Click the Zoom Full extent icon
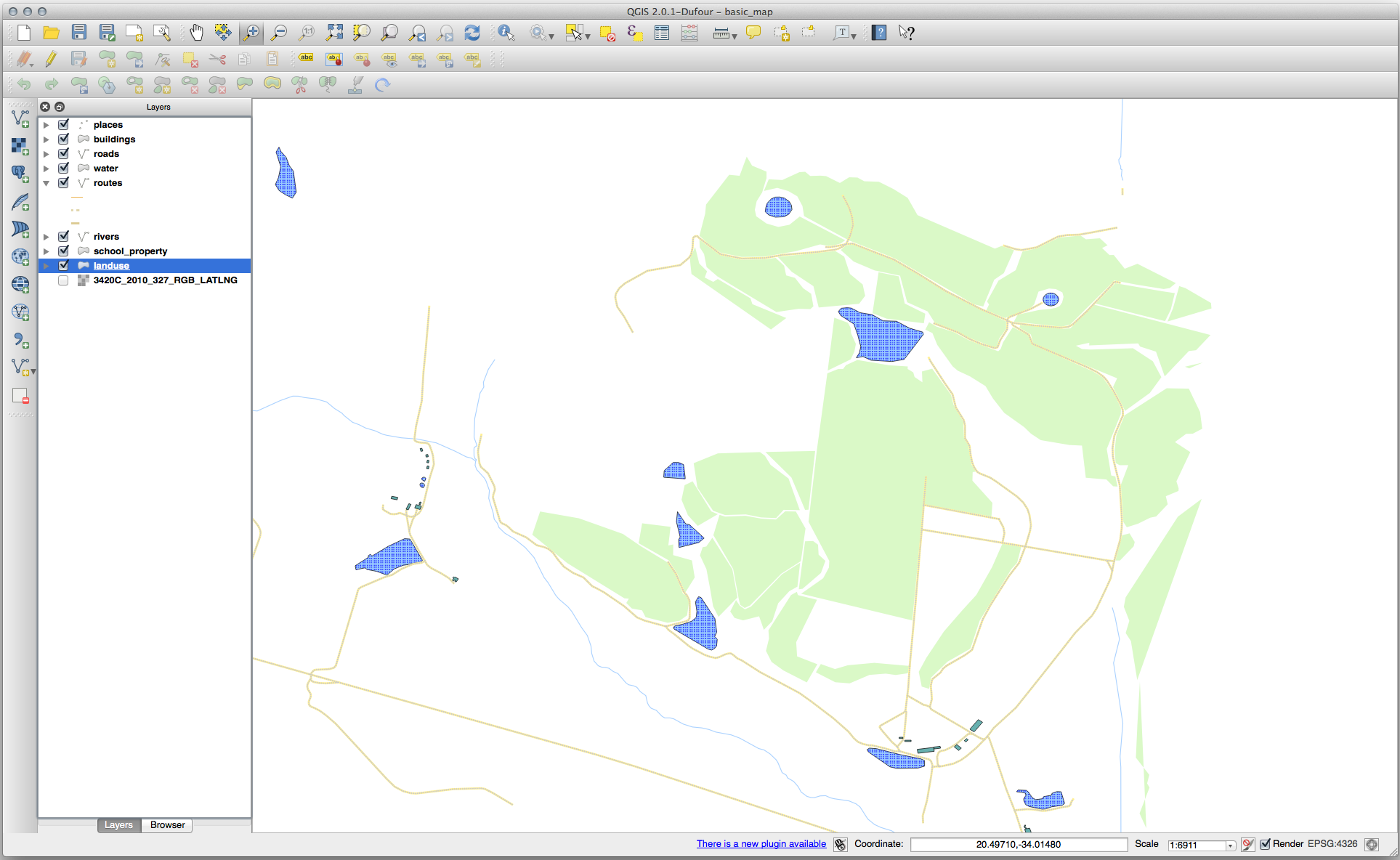Screen dimensions: 1400x860 tap(334, 33)
